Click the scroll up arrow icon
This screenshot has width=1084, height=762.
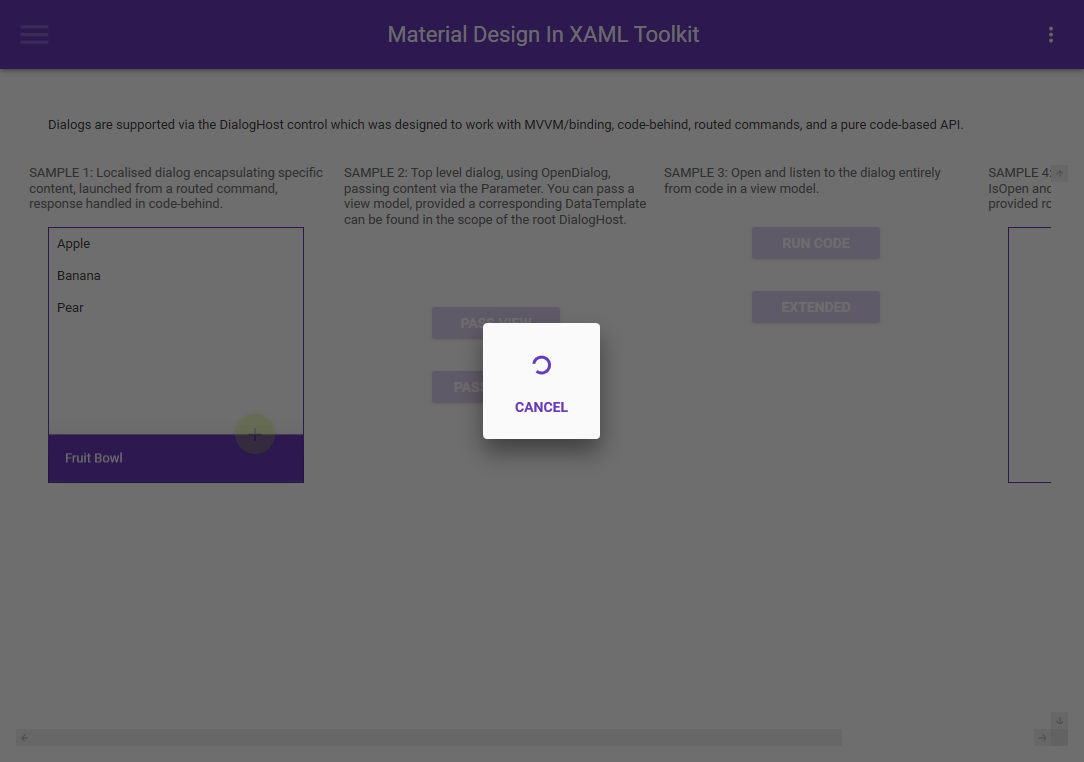pyautogui.click(x=1059, y=173)
